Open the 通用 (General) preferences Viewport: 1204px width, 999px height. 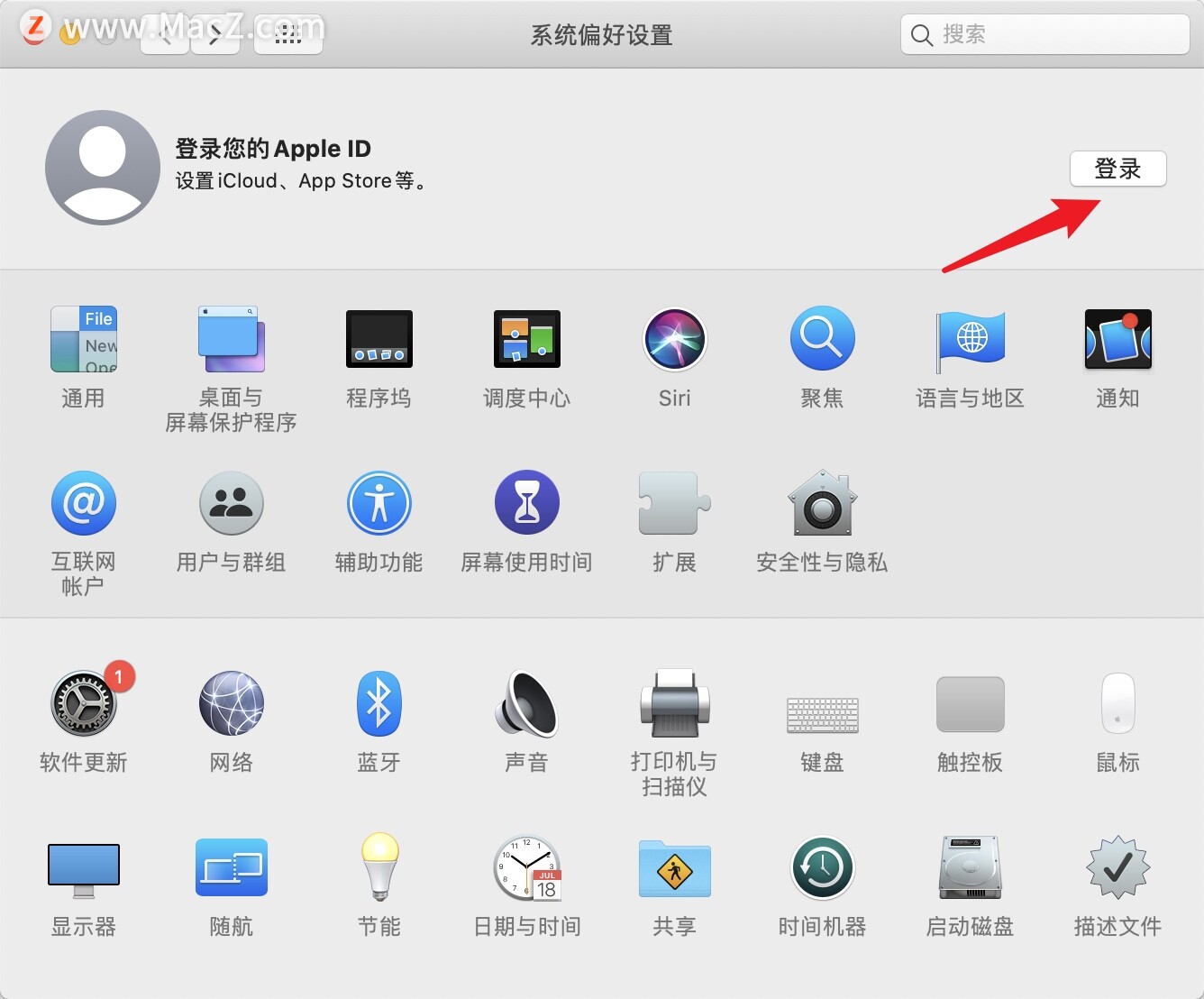tap(84, 340)
